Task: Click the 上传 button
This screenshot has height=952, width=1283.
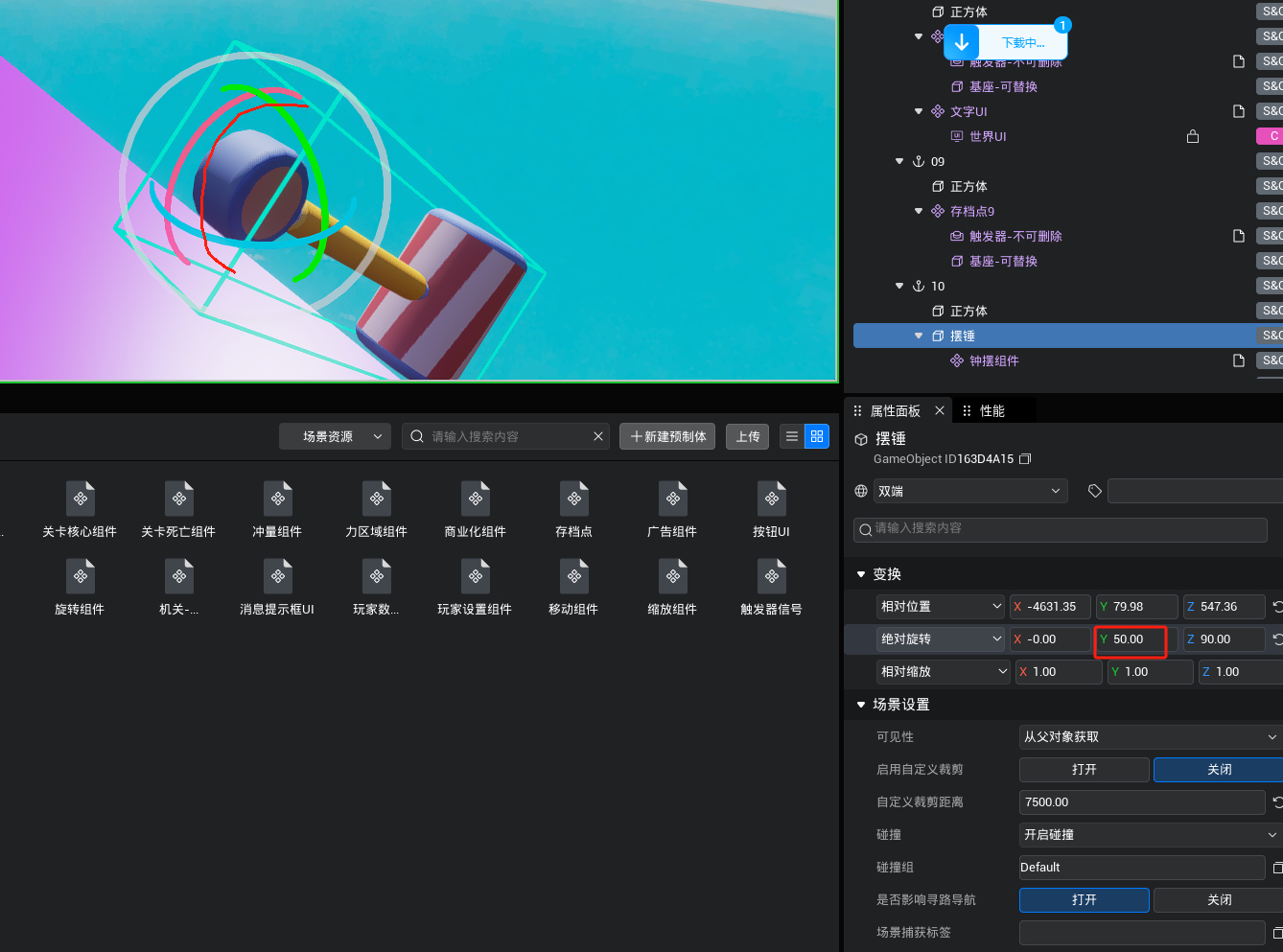Action: coord(747,436)
